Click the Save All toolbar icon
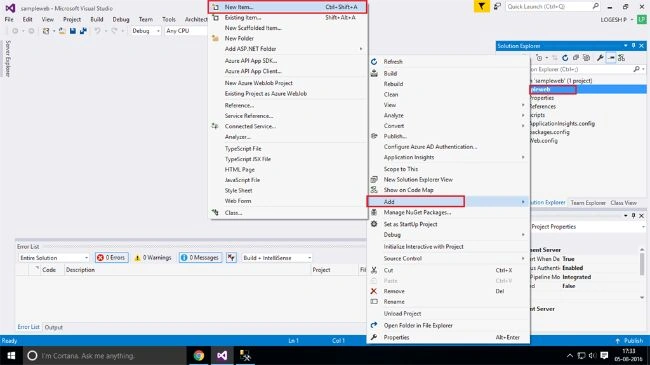Image resolution: width=650 pixels, height=365 pixels. coord(83,31)
